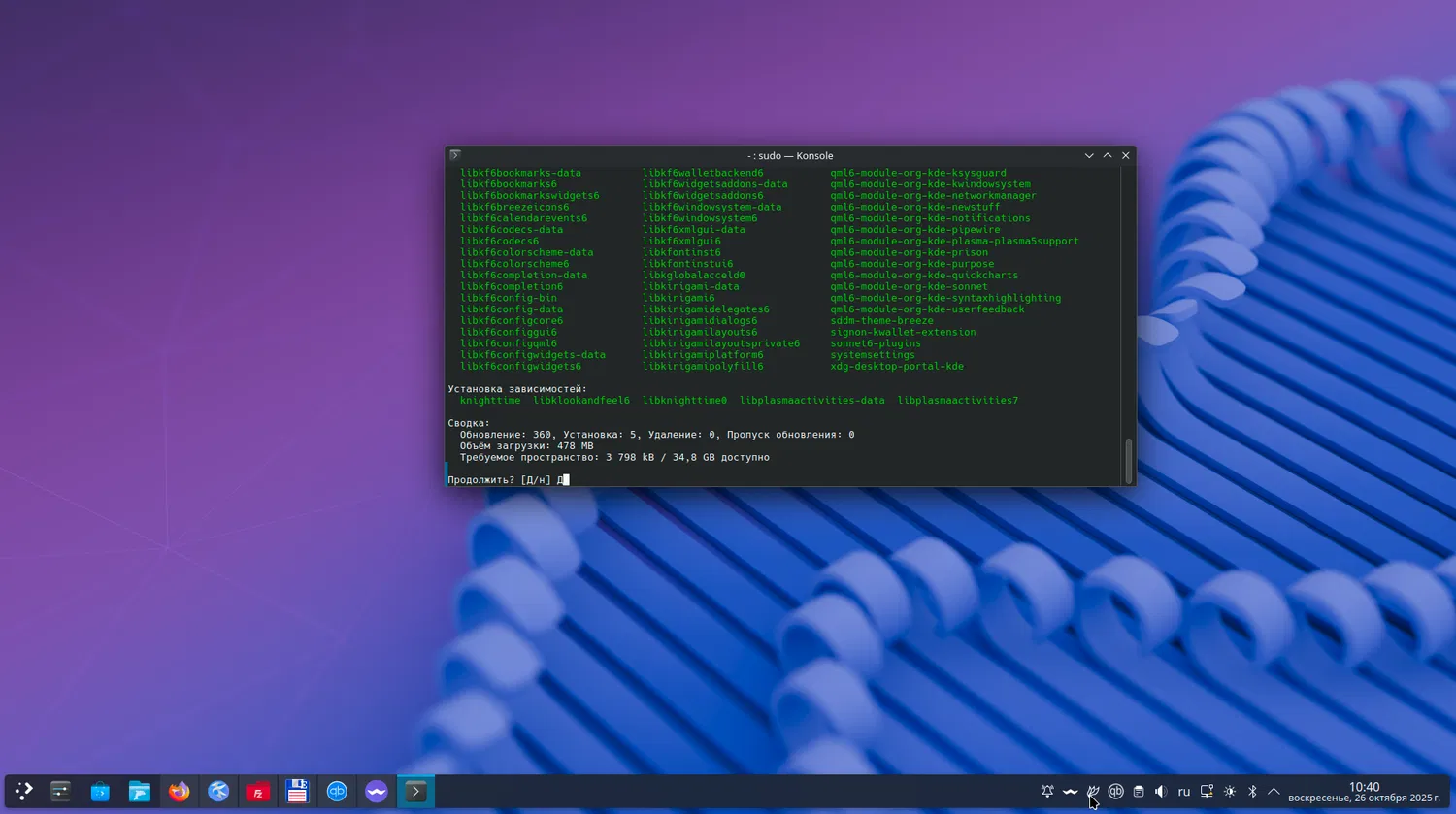Switch to the Konsole taskbar entry
1456x814 pixels.
point(415,792)
